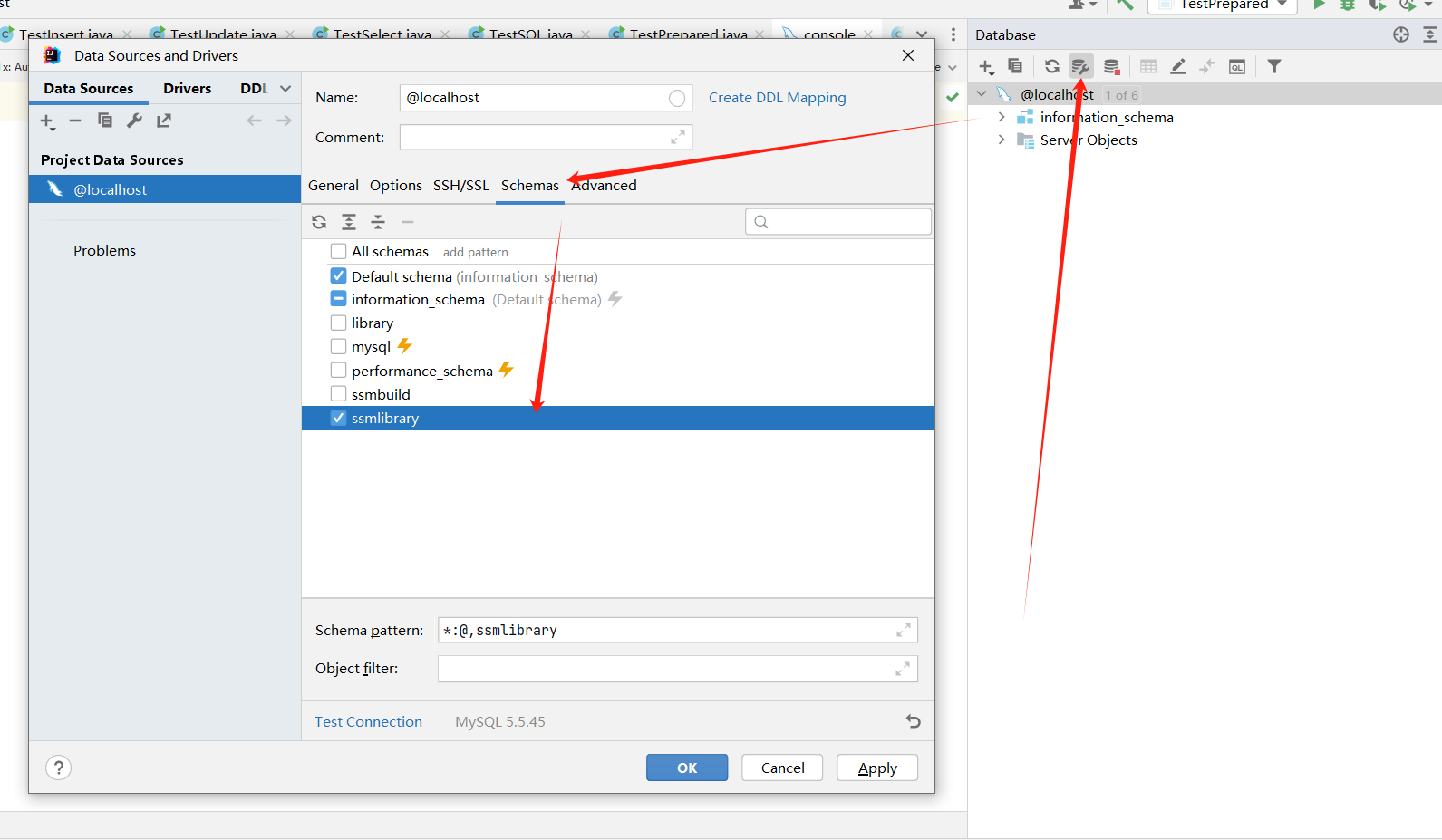Refresh the schemas list

pos(319,222)
